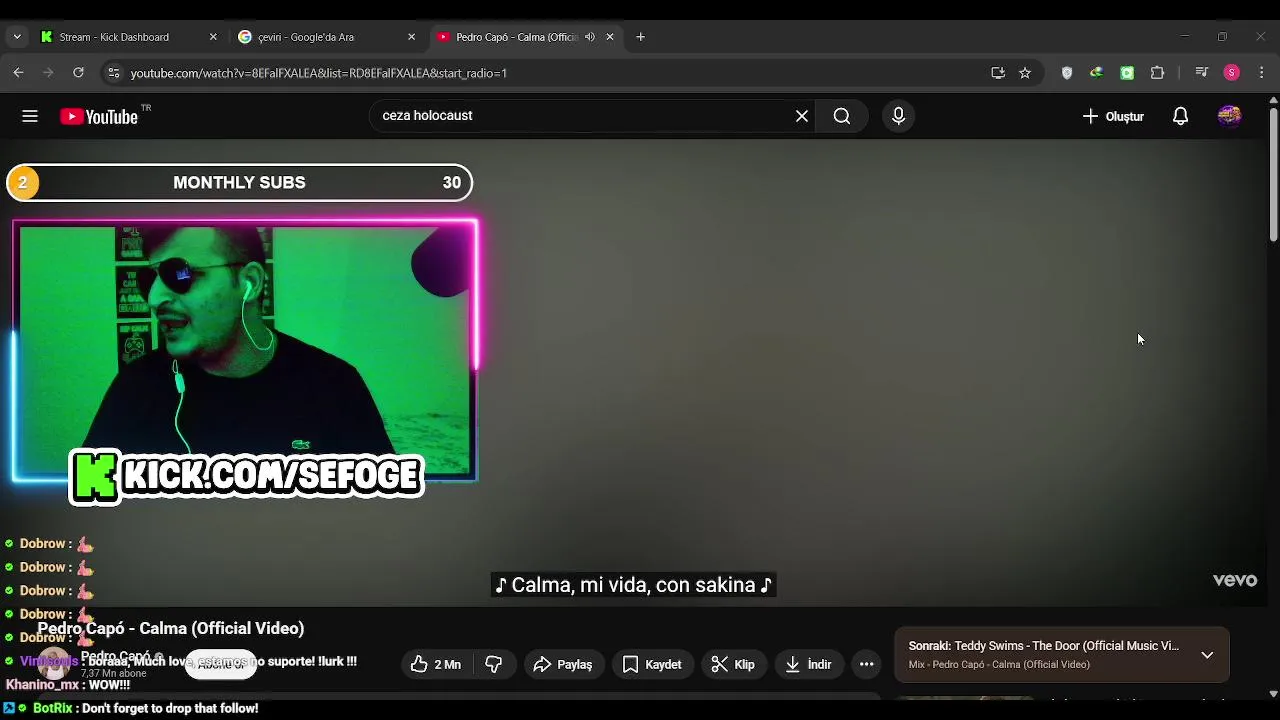Close the çeviri Google tab
The image size is (1280, 720).
pyautogui.click(x=411, y=37)
